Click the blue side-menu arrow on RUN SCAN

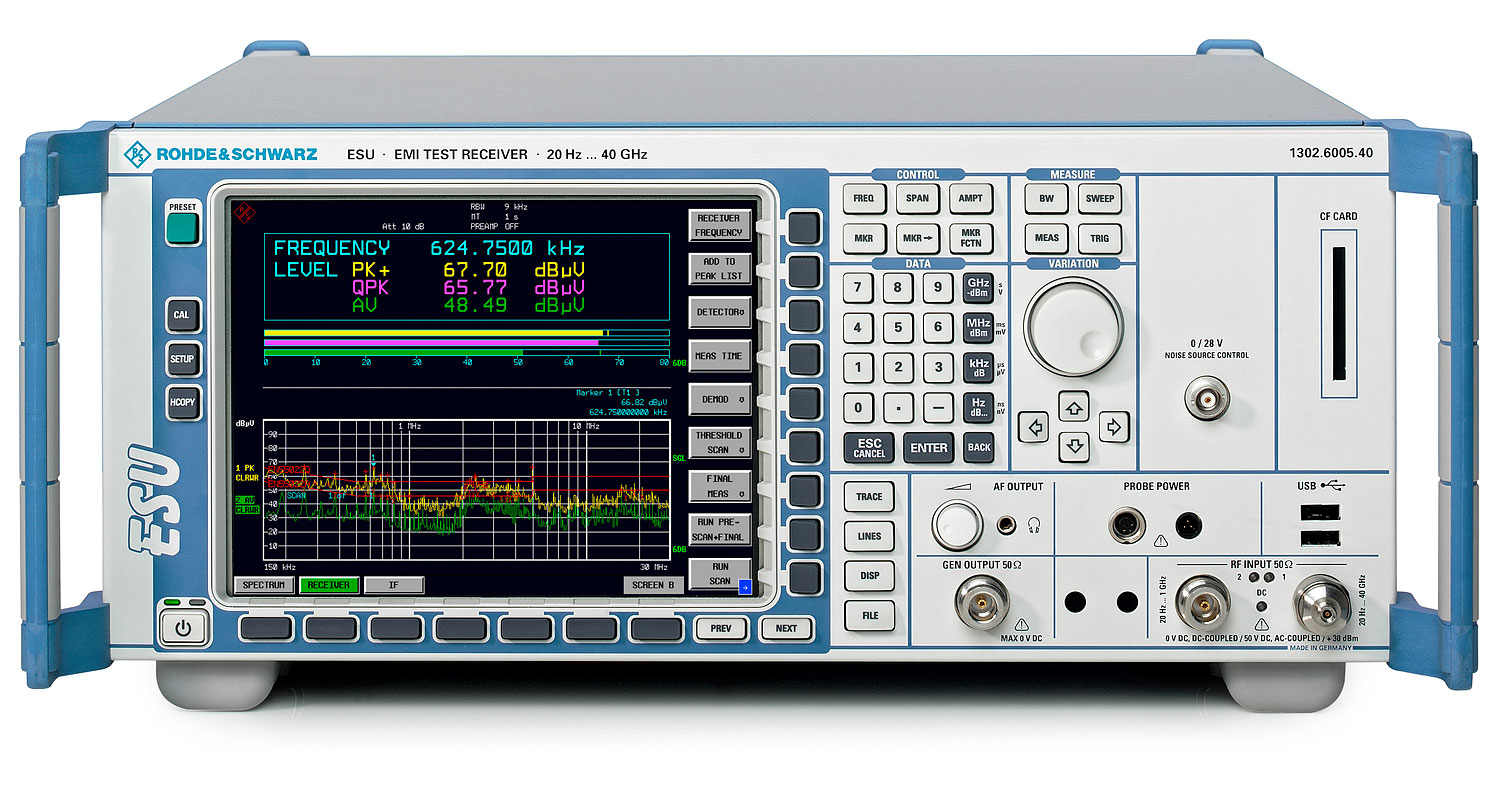coord(744,587)
